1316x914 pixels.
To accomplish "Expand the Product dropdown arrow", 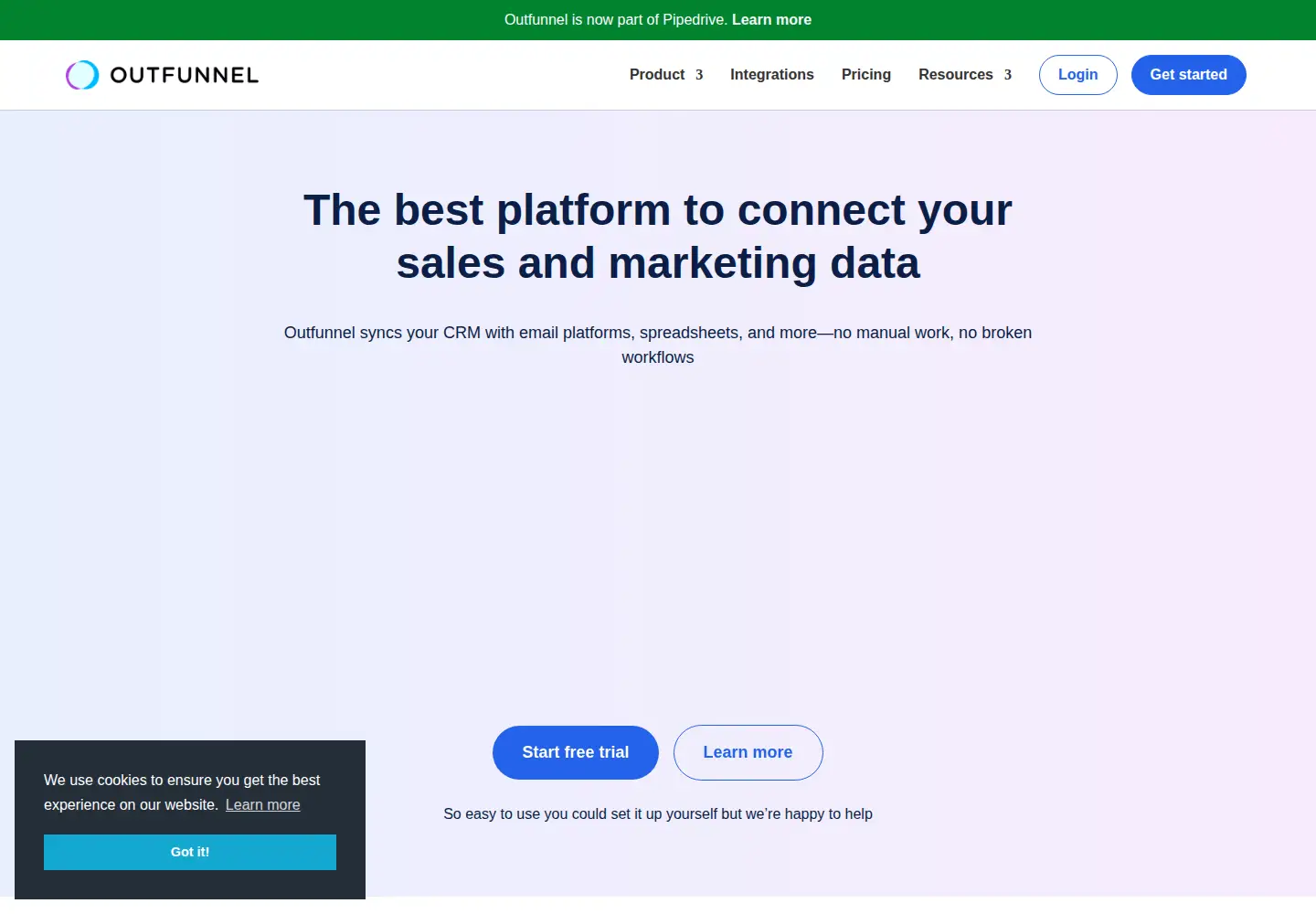I will 699,75.
